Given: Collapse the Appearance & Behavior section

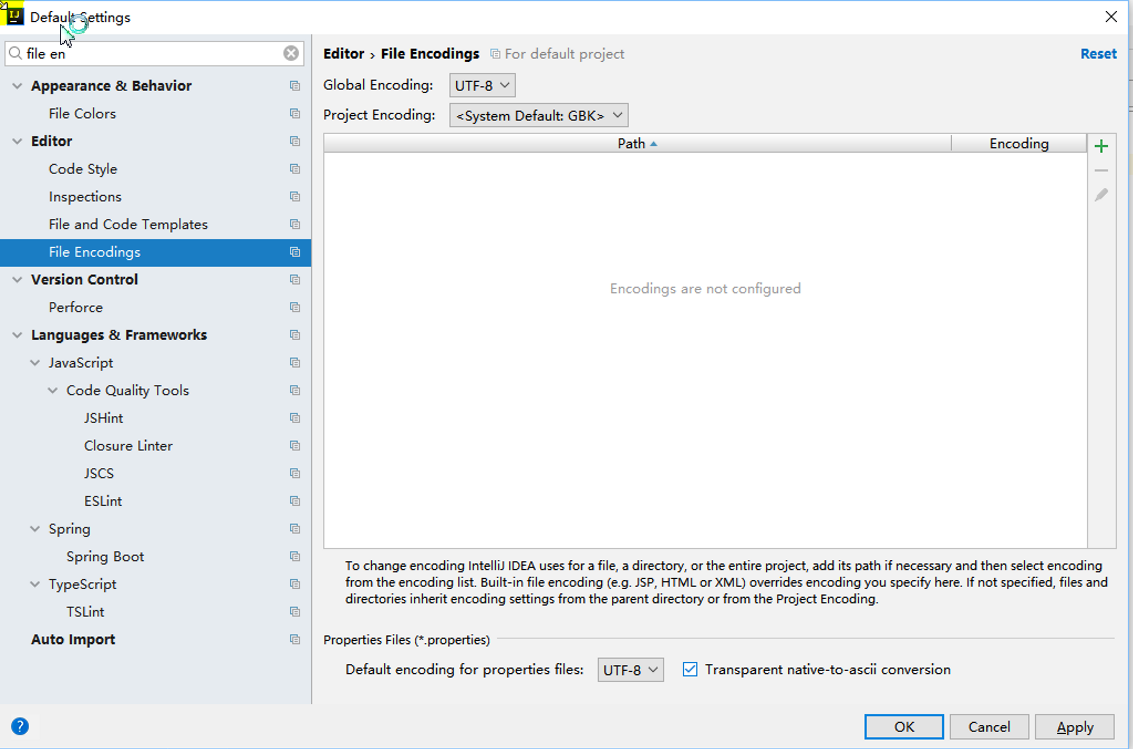Looking at the screenshot, I should (x=17, y=86).
